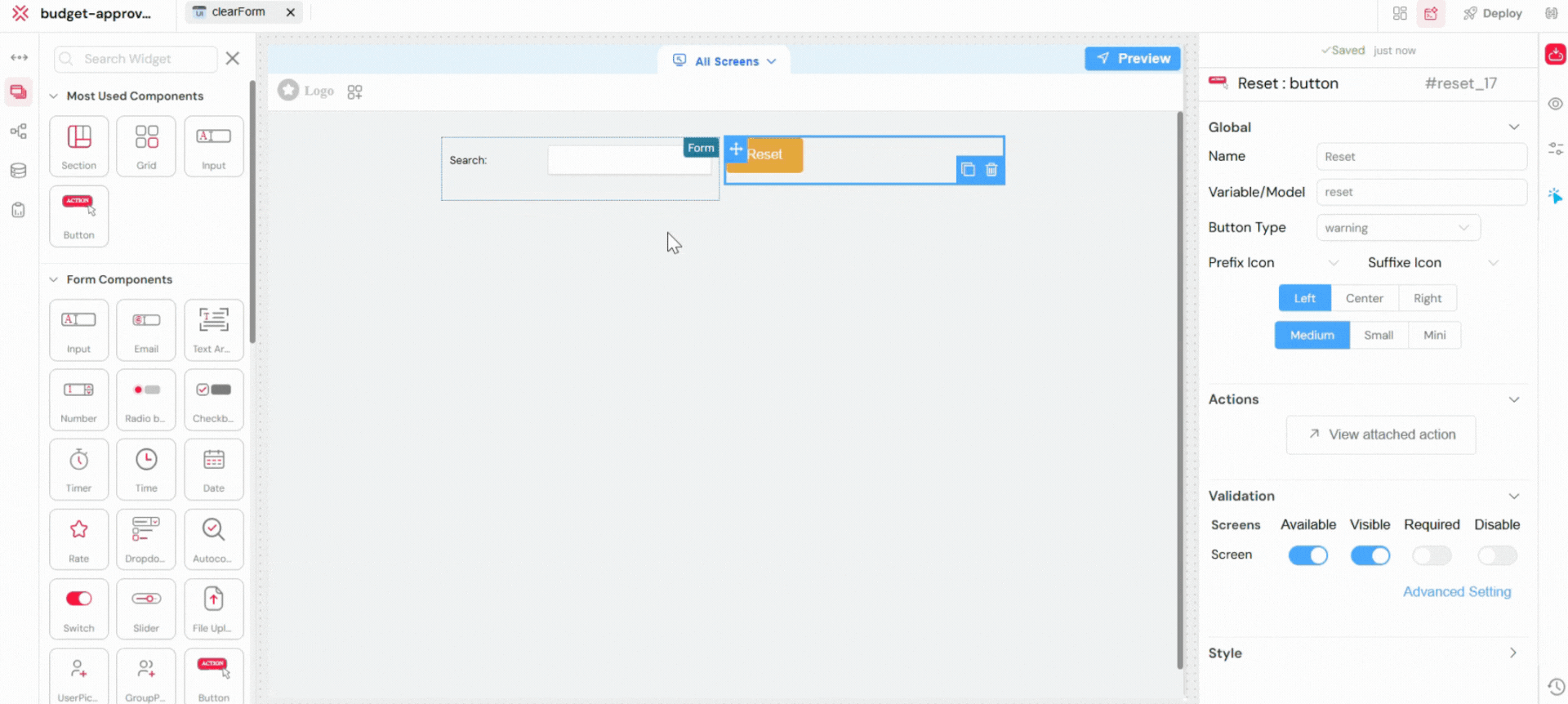Select the Timer widget icon
The image size is (1568, 704).
78,469
